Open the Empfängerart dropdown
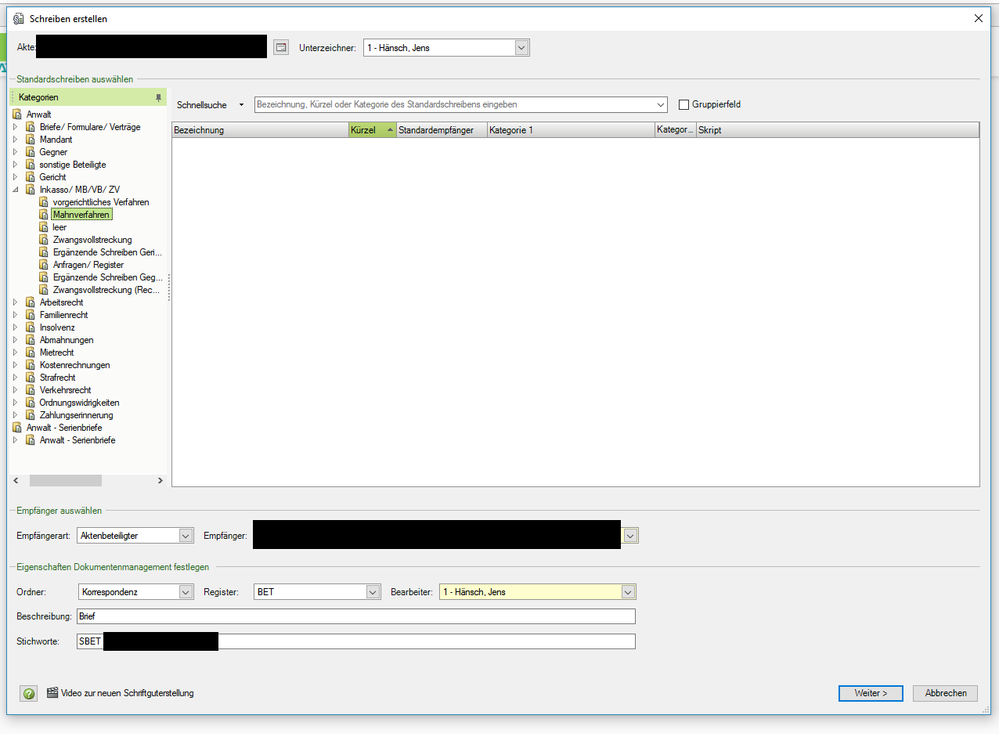This screenshot has height=734, width=999. [185, 536]
